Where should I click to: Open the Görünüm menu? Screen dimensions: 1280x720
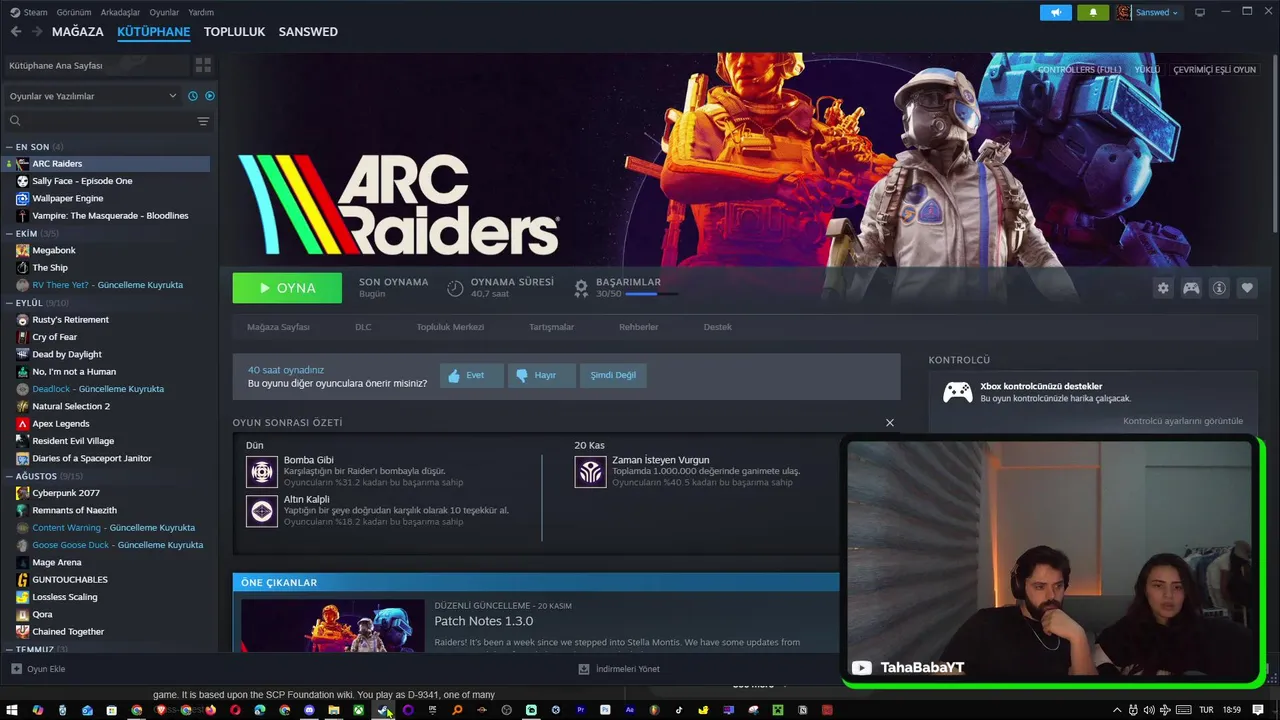[74, 12]
